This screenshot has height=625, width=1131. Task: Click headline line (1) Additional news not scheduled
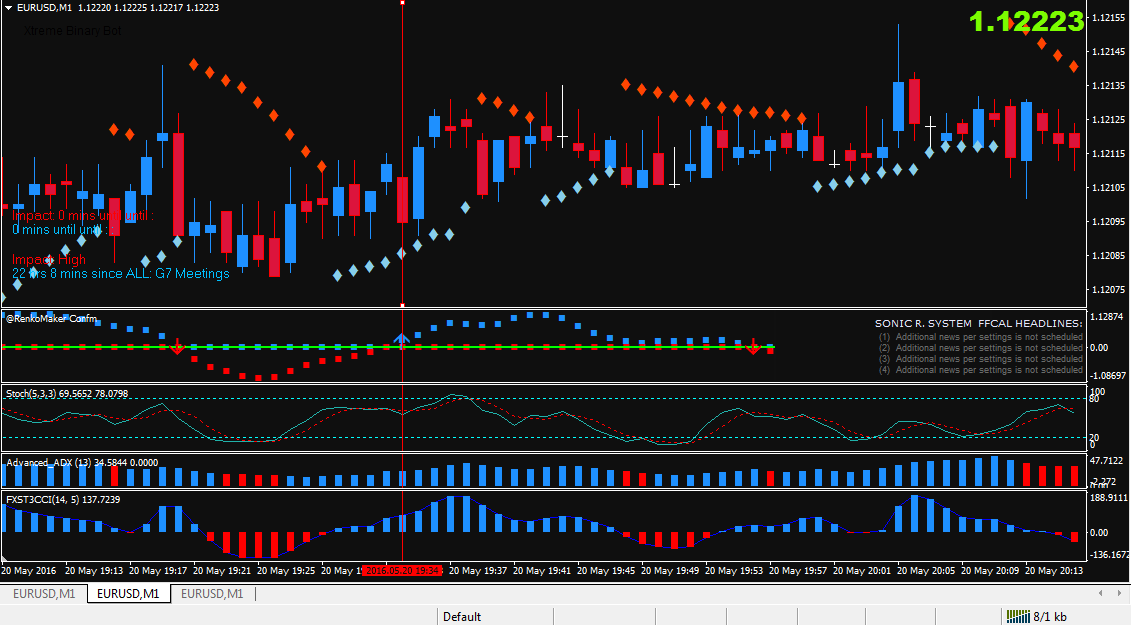(981, 337)
